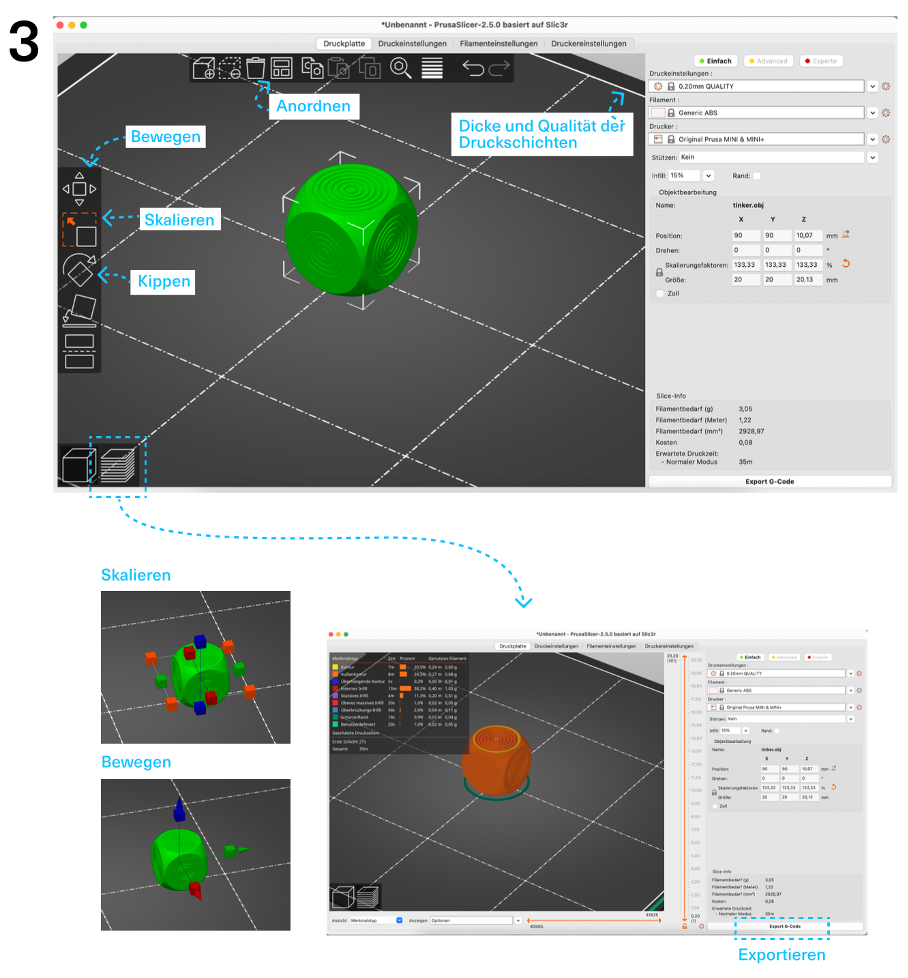This screenshot has width=908, height=978.
Task: Select Experte mode in upper window
Action: (821, 61)
